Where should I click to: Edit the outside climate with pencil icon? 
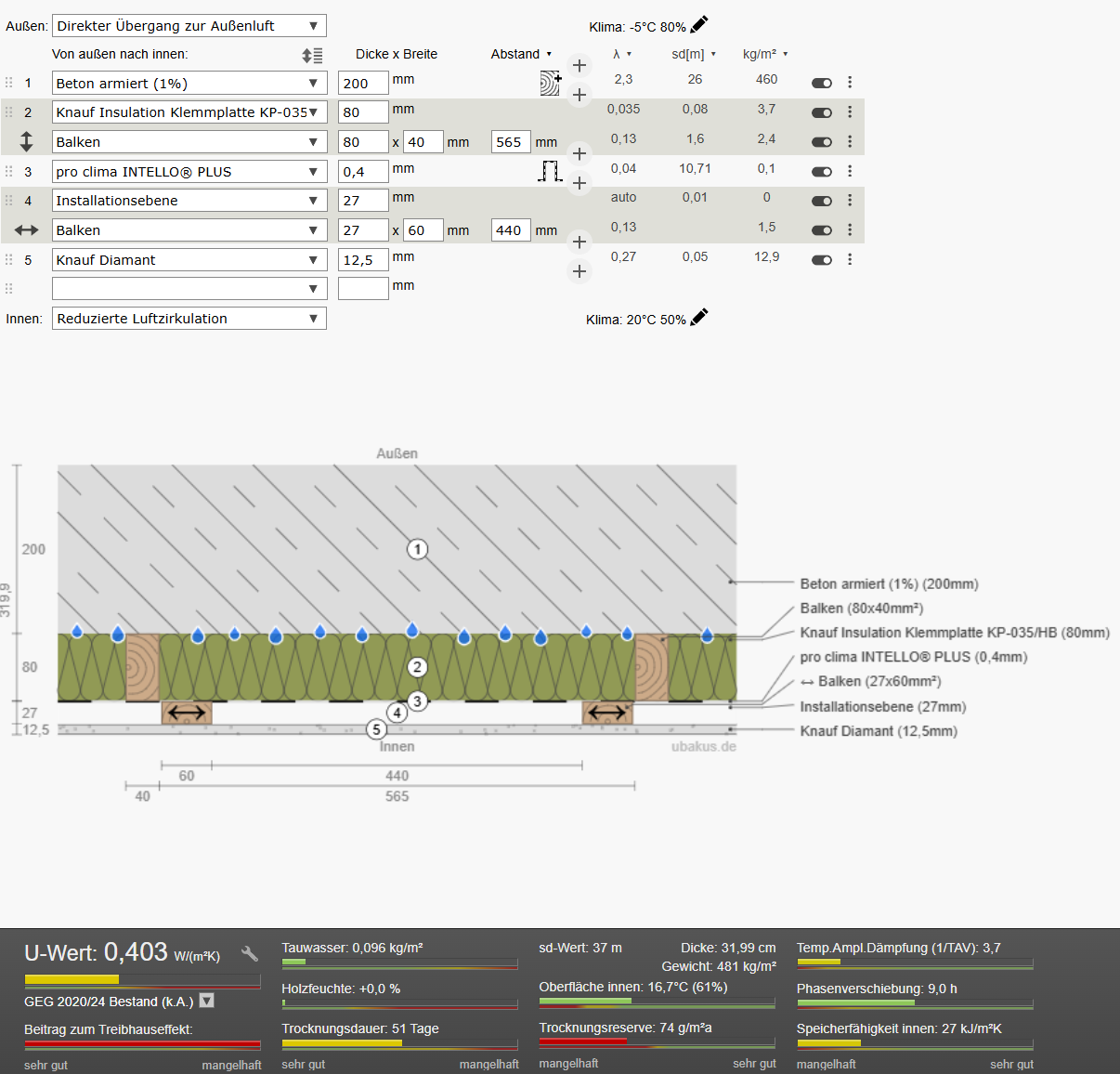[699, 25]
